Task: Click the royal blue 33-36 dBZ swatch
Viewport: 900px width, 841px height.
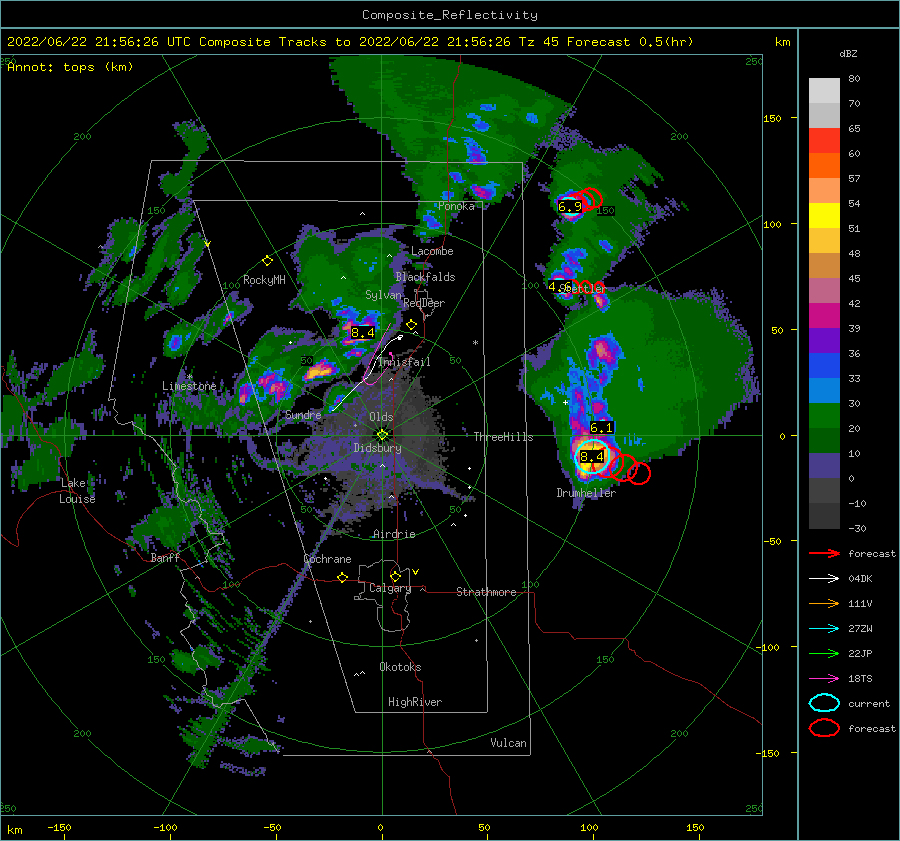Action: point(824,366)
